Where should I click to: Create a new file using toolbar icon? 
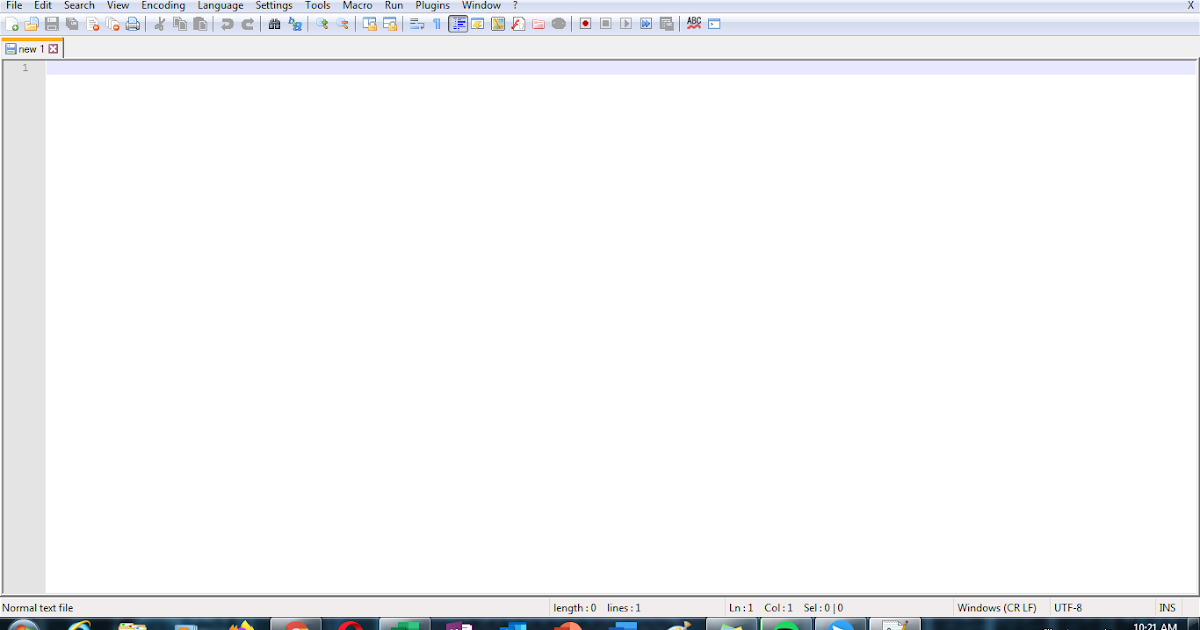(13, 23)
